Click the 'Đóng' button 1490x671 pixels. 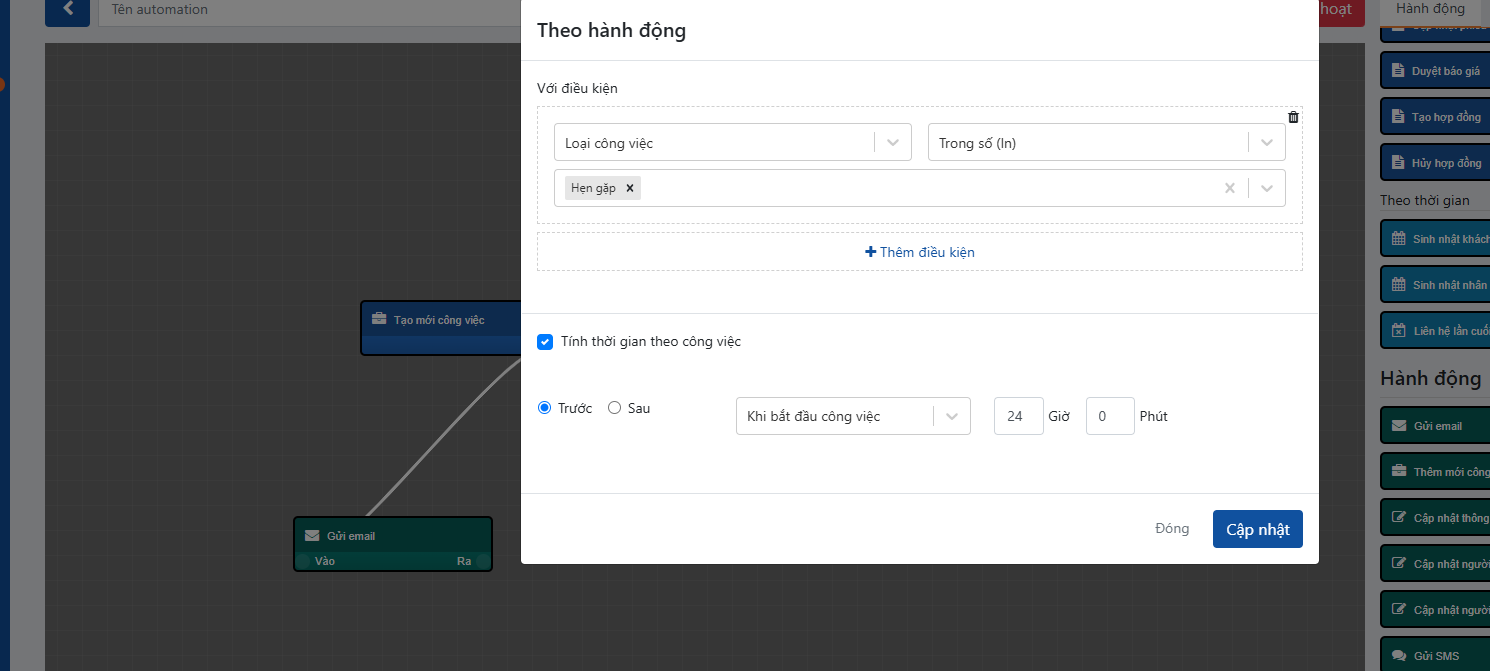point(1172,529)
